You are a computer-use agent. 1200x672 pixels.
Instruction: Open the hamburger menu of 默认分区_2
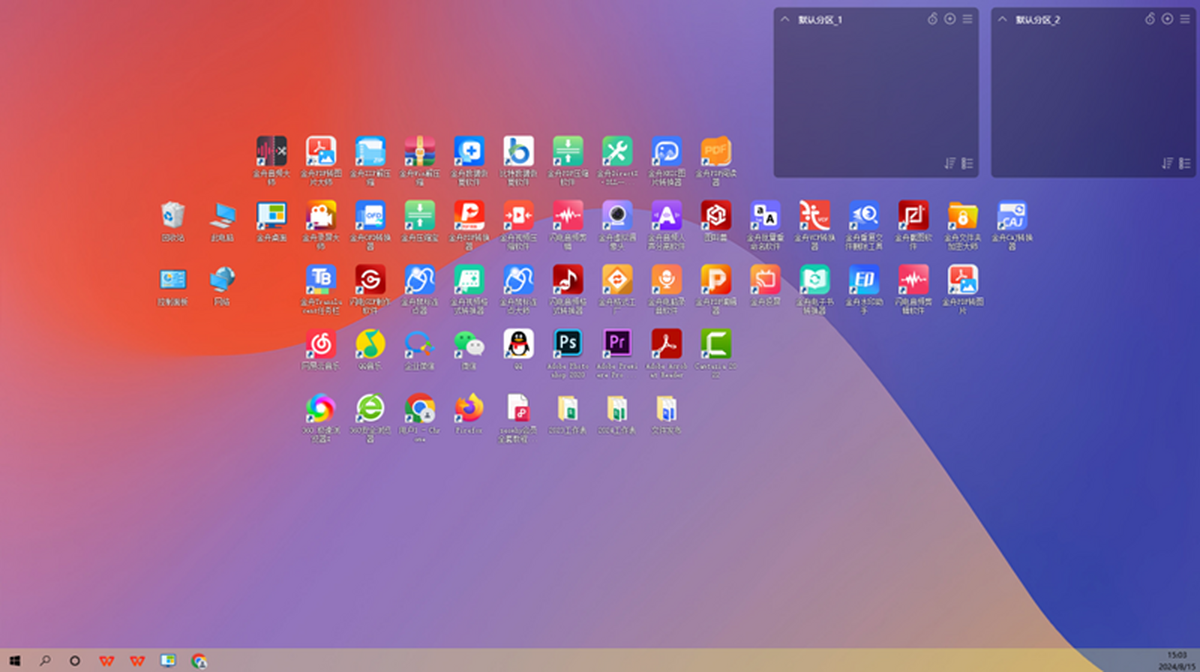coord(1185,19)
